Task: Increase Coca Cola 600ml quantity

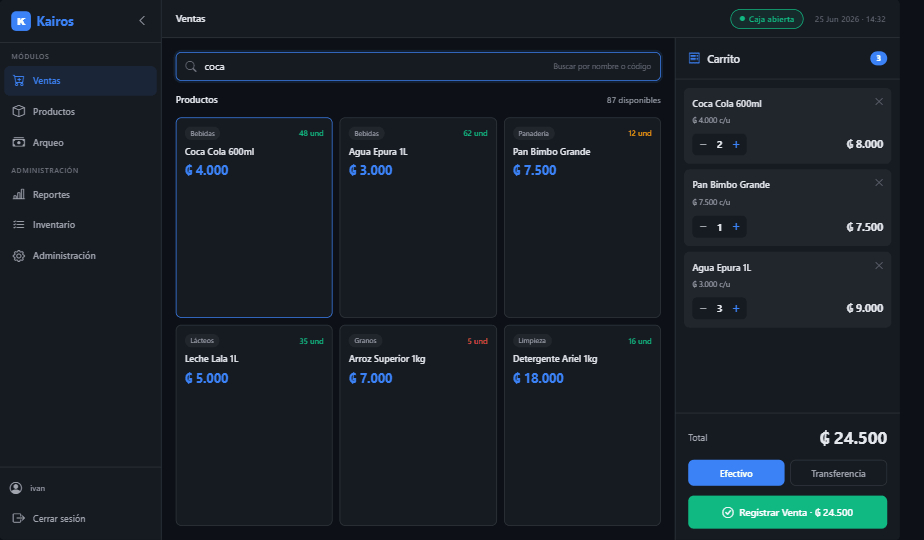Action: [736, 144]
